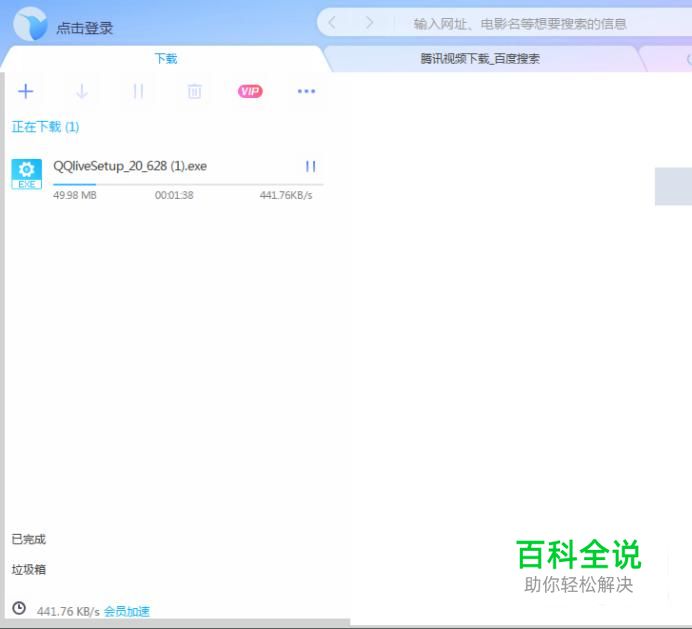Switch to the 下载 tab

(165, 58)
